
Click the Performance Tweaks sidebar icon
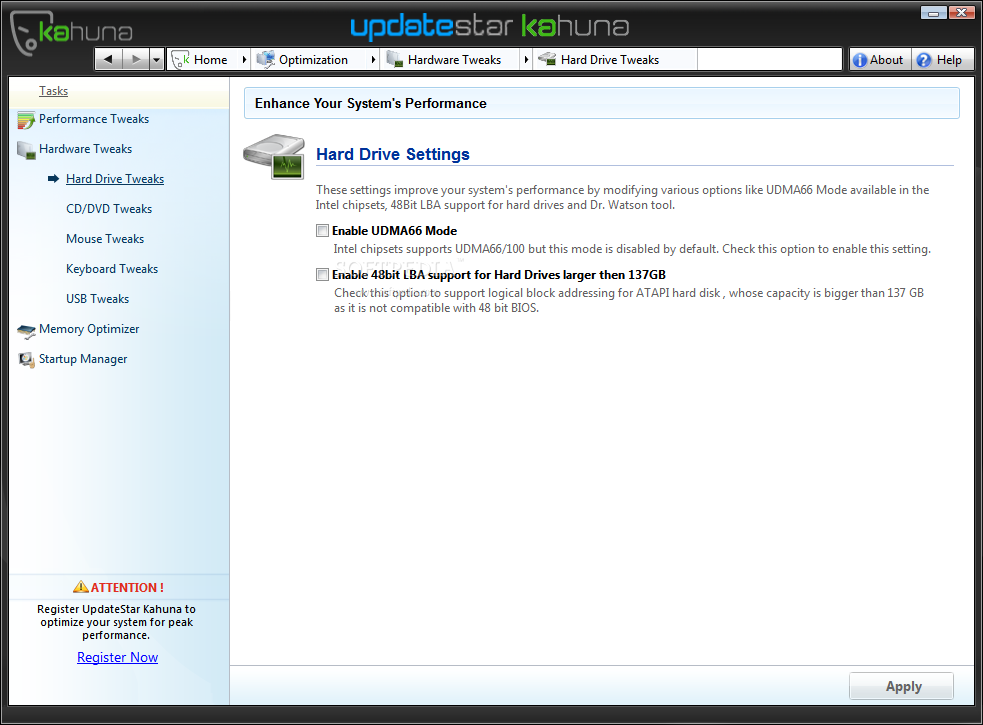pyautogui.click(x=26, y=120)
